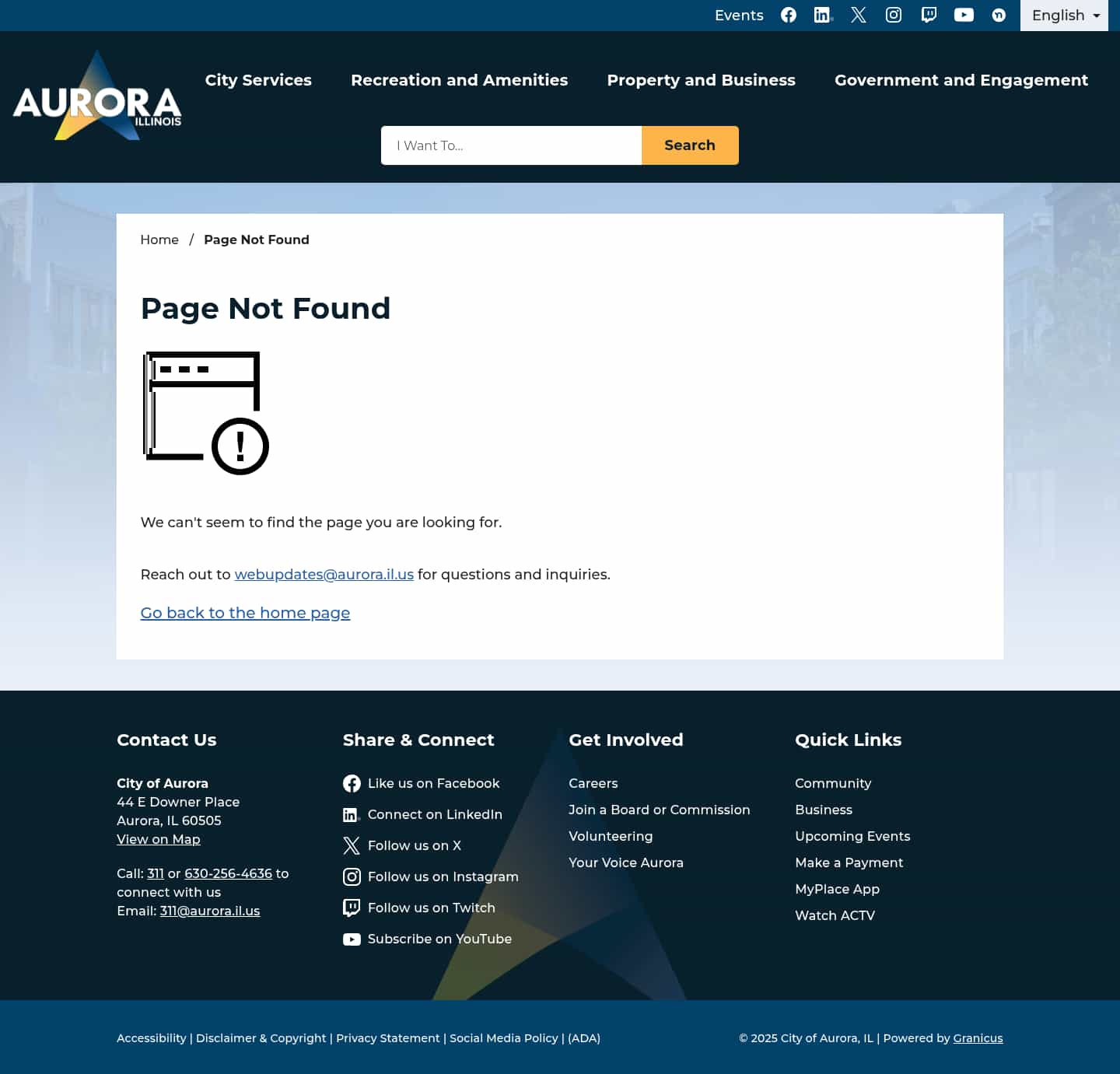Click the Twitch icon in the header
Screen dimensions: 1120x1074
coord(928,15)
